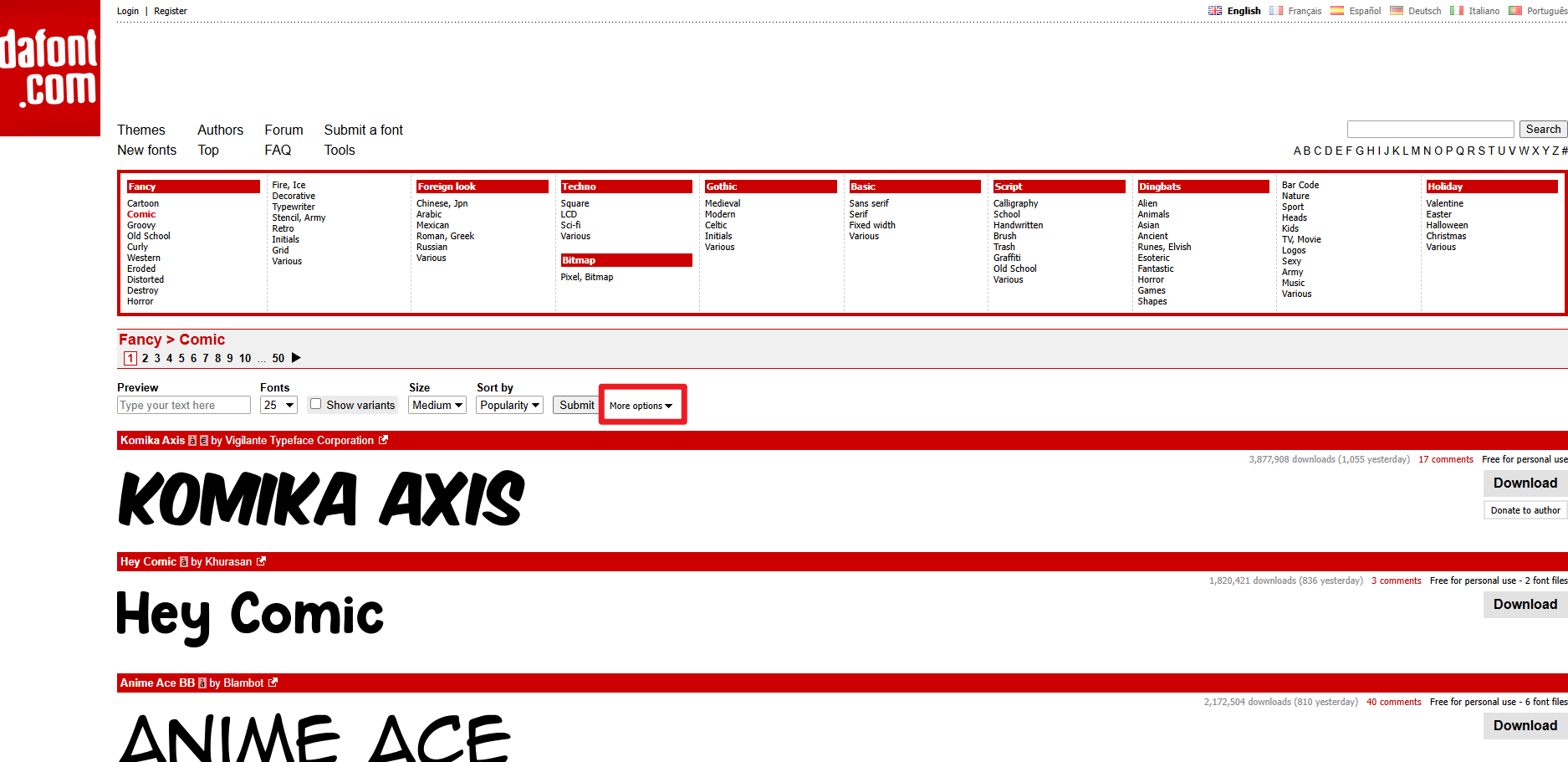This screenshot has width=1568, height=762.
Task: Open Pixel, Bitmap category
Action: [587, 277]
